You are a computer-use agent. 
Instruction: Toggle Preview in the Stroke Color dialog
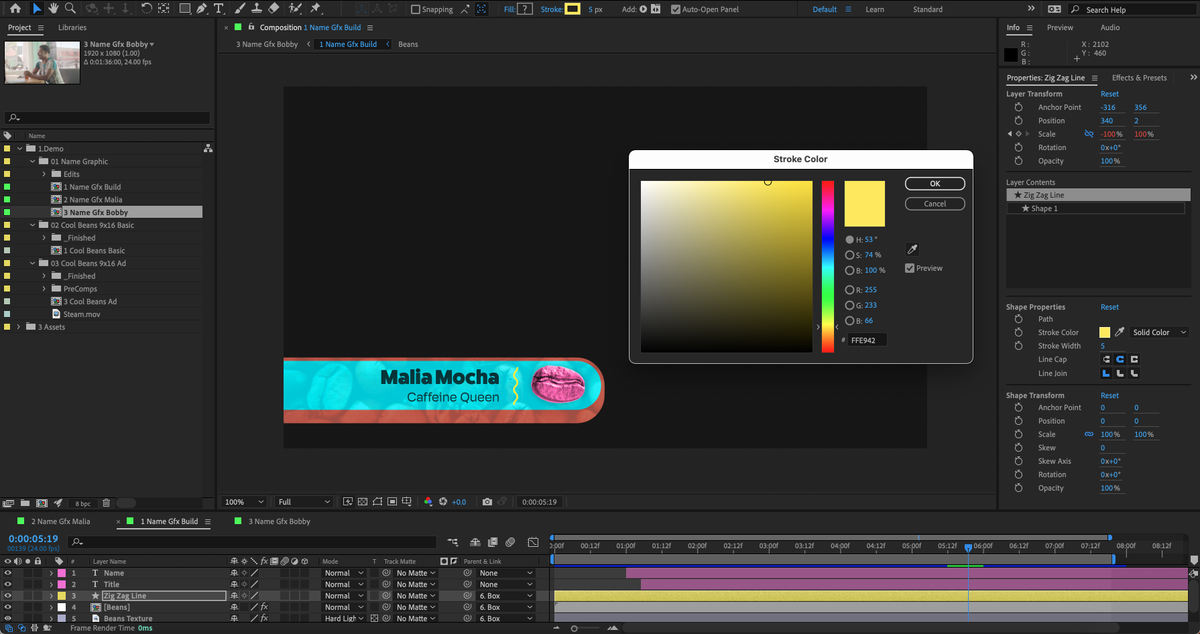click(912, 268)
